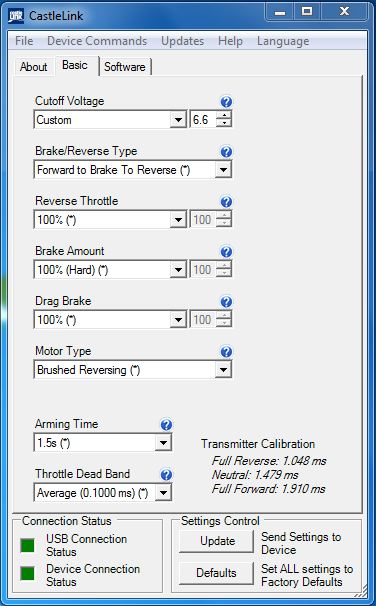Open the Motor Type help icon
This screenshot has height=606, width=376.
[x=226, y=351]
